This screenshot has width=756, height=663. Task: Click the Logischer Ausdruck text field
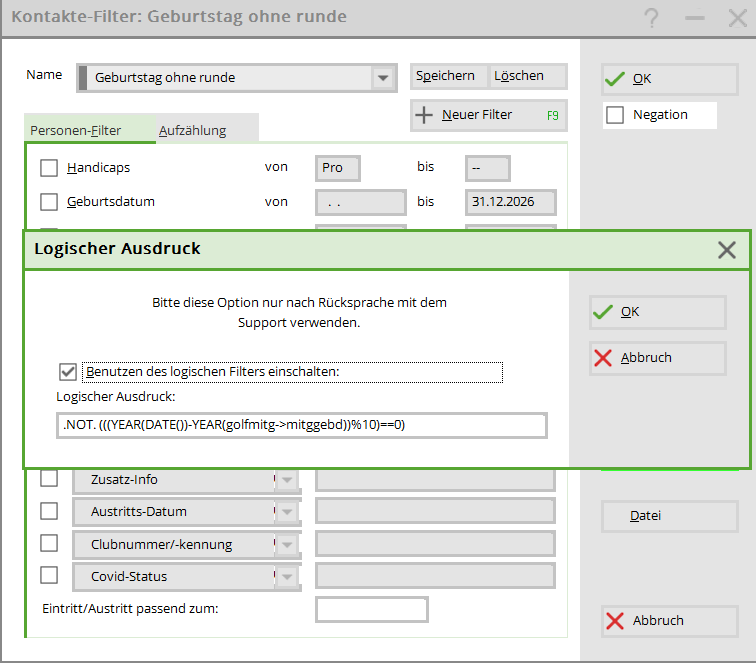pyautogui.click(x=301, y=425)
